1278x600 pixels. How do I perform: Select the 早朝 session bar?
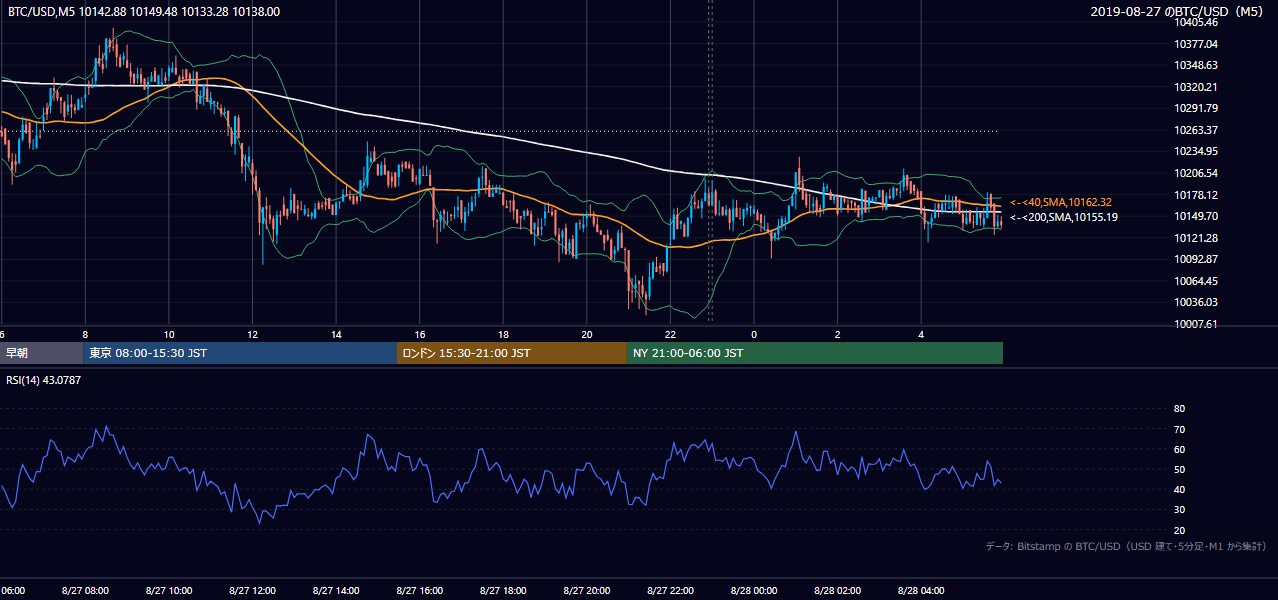pyautogui.click(x=41, y=353)
